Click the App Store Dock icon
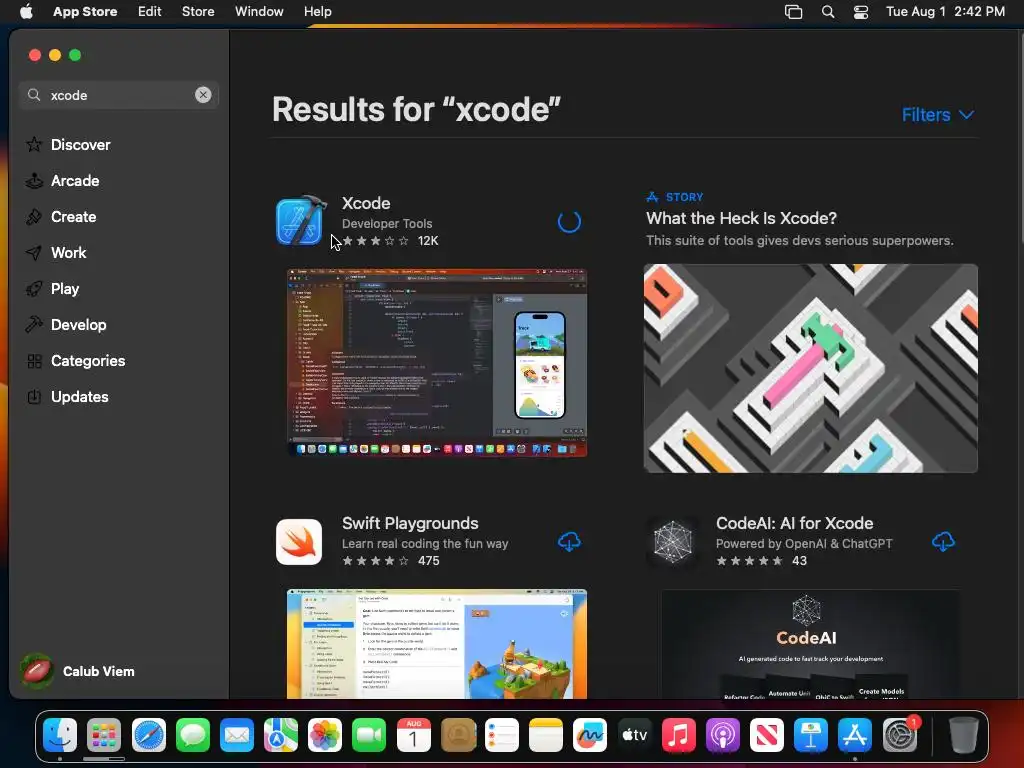 pyautogui.click(x=855, y=735)
